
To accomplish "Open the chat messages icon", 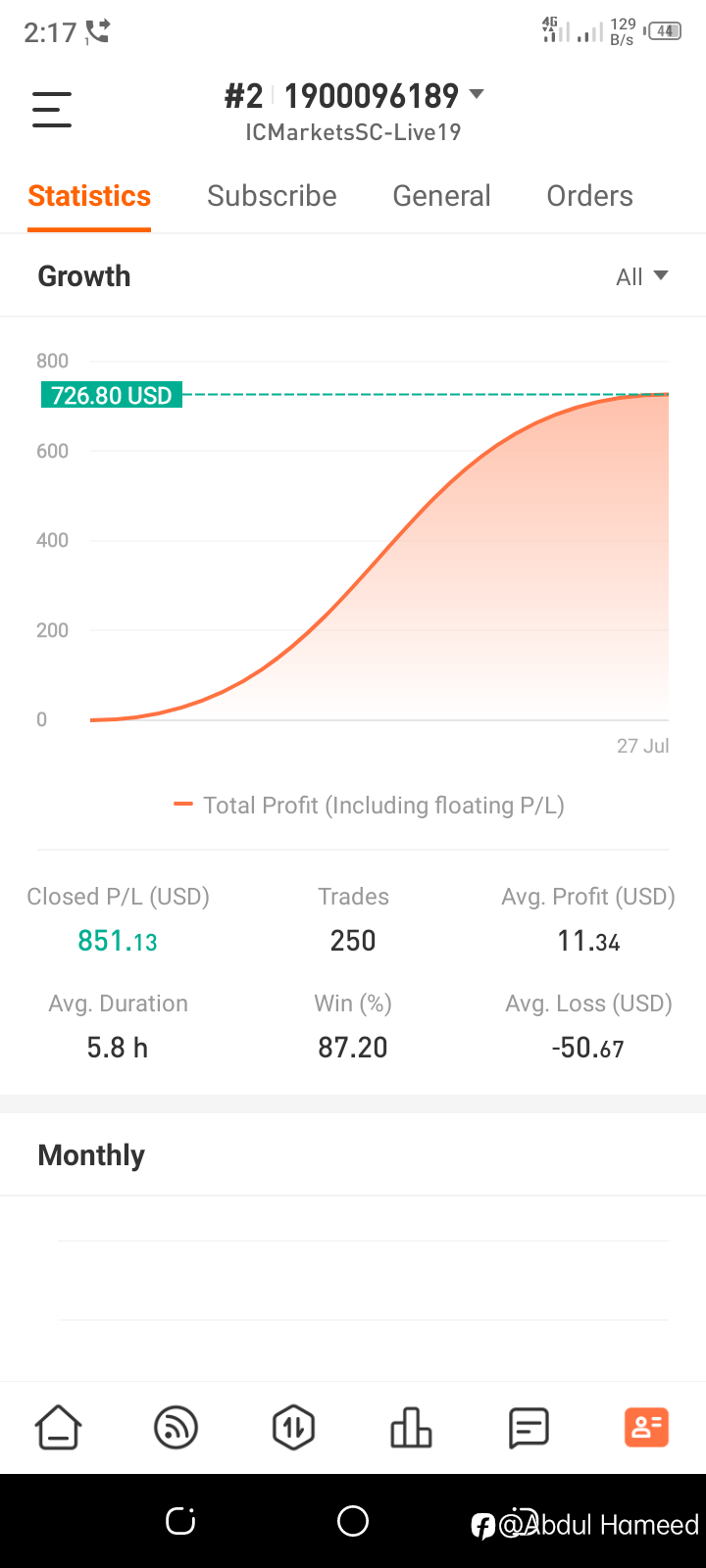I will pyautogui.click(x=529, y=1427).
